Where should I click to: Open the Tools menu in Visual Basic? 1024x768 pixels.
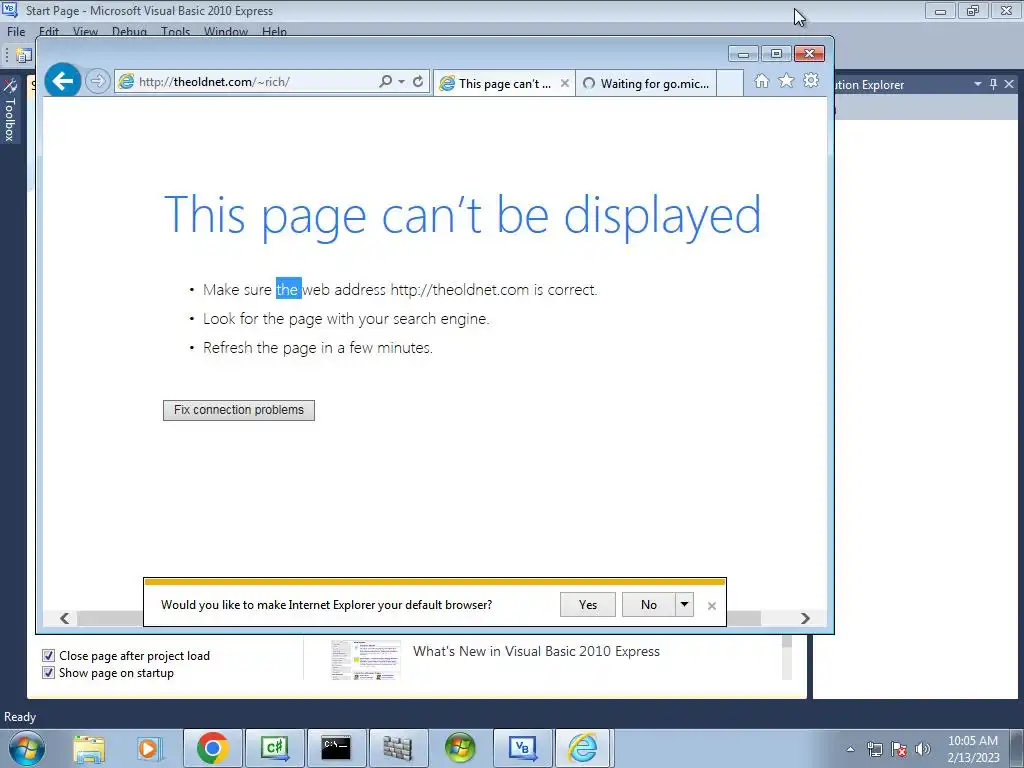176,31
